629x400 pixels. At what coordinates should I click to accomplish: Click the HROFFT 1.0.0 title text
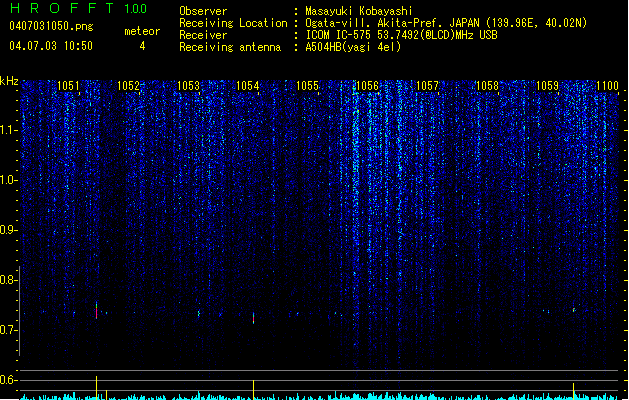79,8
